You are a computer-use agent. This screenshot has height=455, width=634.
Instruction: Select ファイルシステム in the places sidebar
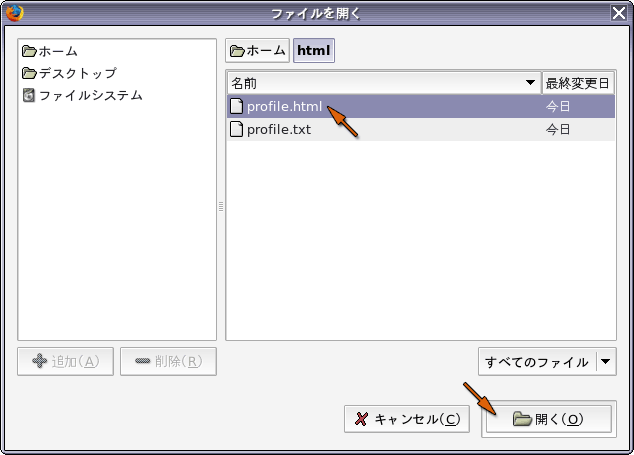(117, 95)
